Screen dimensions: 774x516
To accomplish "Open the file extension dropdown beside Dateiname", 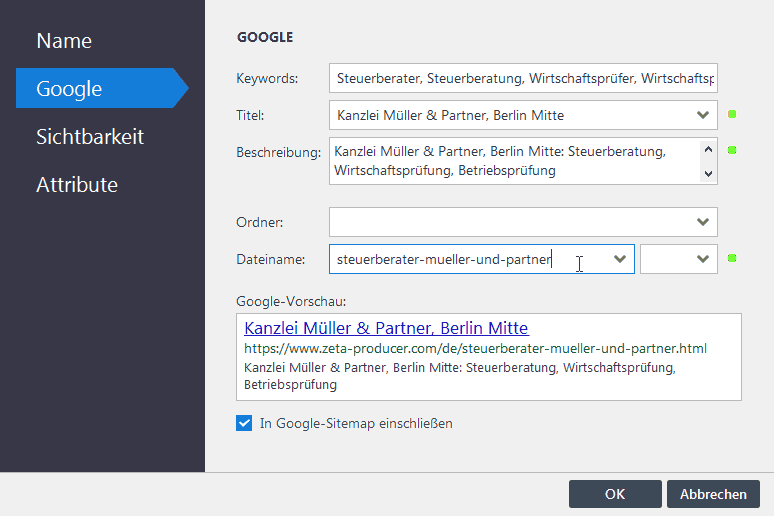I will (x=679, y=259).
